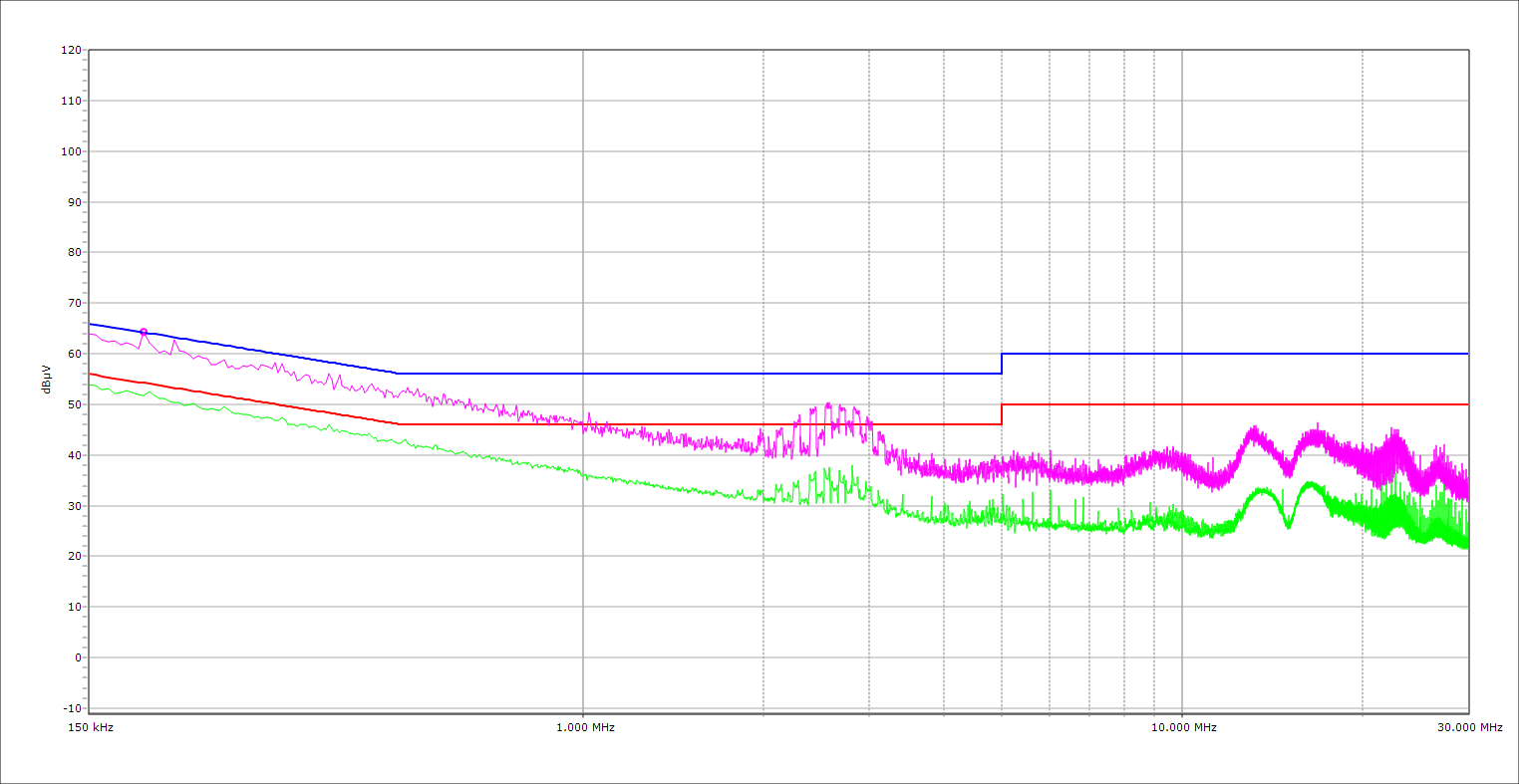Click the -10 value on the y-axis
Screen dimensions: 1519x784
(x=71, y=708)
